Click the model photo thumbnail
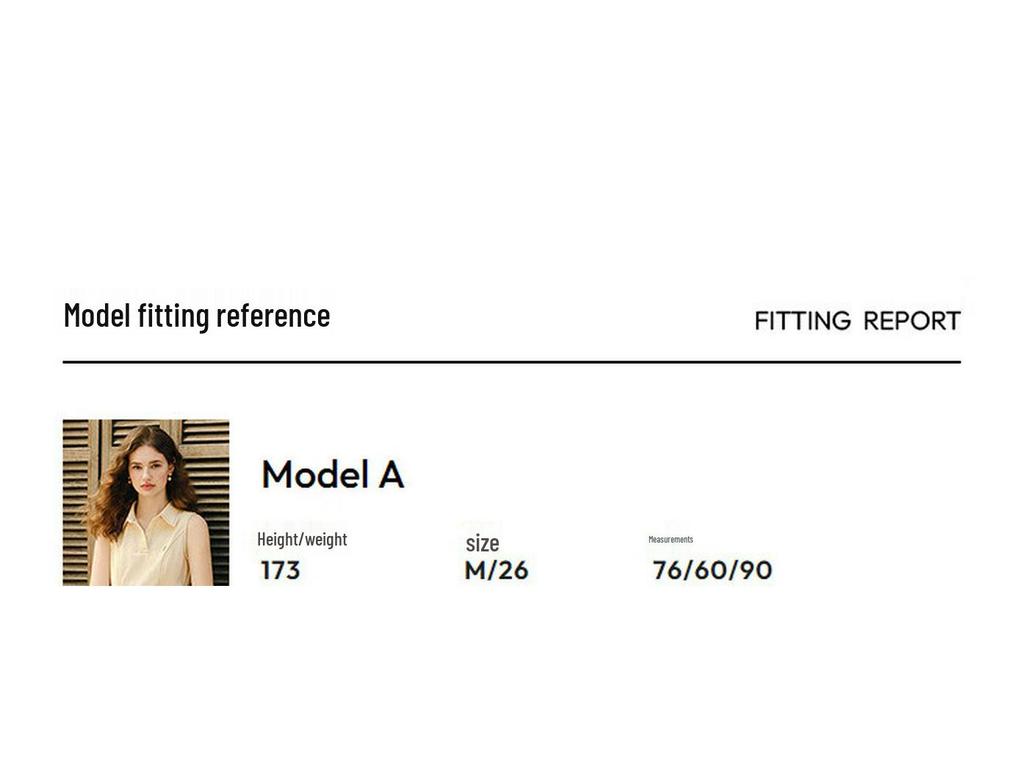The height and width of the screenshot is (768, 1024). (x=146, y=502)
